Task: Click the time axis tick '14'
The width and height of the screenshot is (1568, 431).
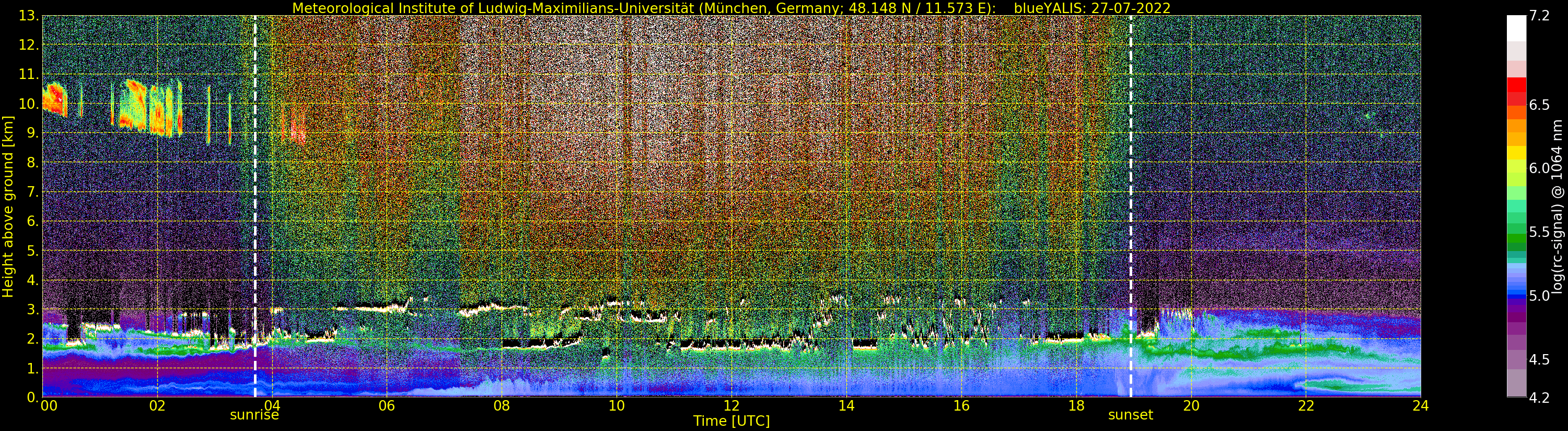Action: tap(846, 405)
